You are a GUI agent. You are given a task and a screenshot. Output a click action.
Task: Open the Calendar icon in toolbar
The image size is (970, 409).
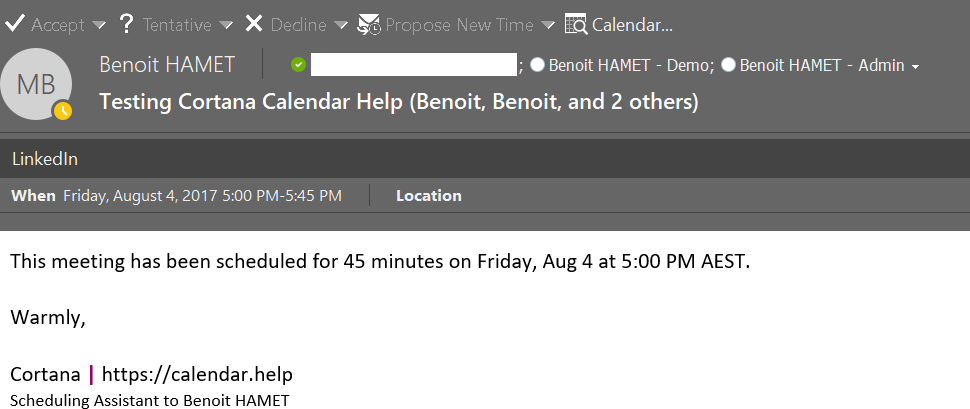point(576,24)
